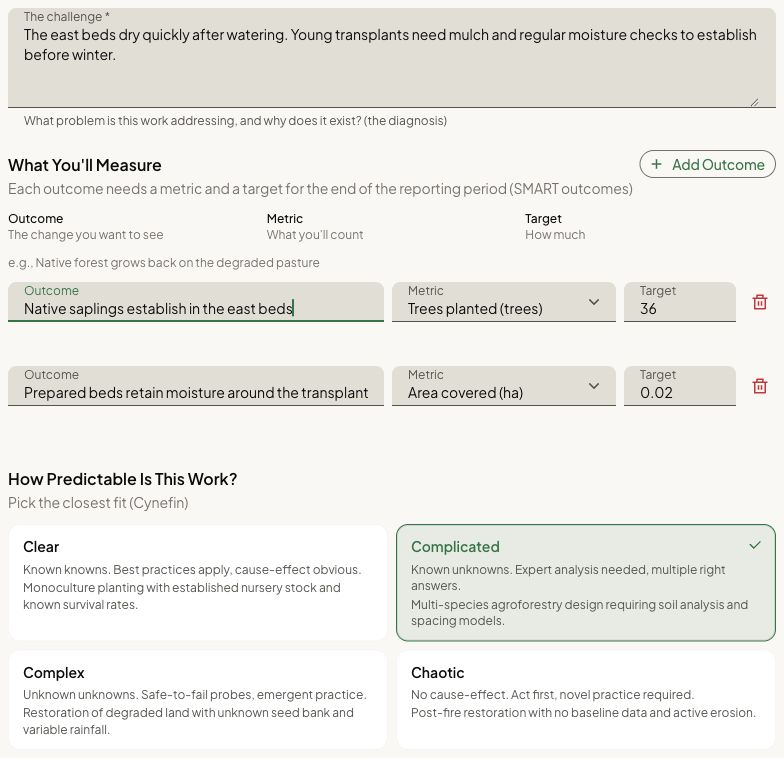Click the plus icon in Add Outcome
This screenshot has height=758, width=784.
tap(656, 164)
